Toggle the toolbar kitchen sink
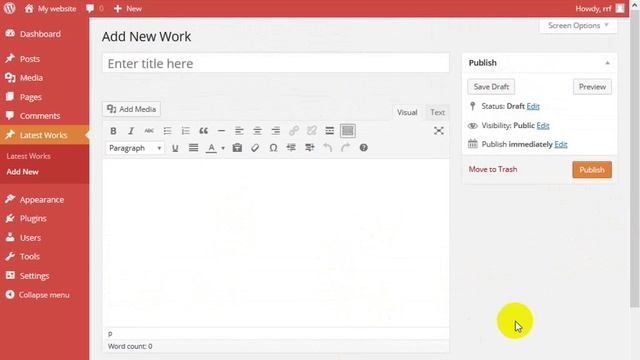Screen dimensions: 640x360 348,131
